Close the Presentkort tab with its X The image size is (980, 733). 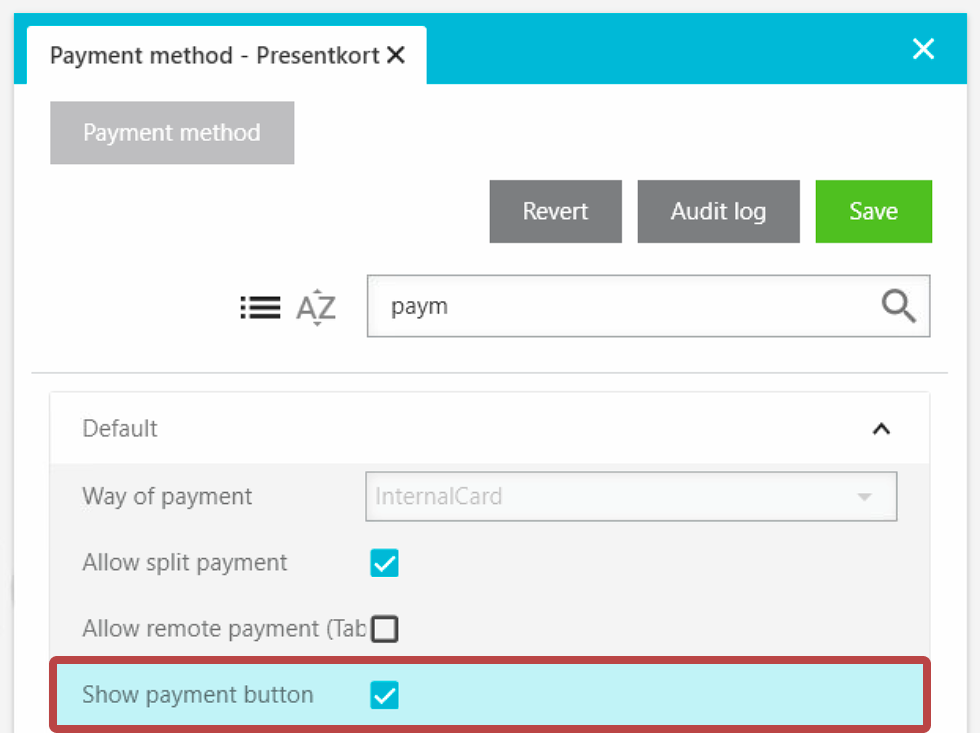pos(396,56)
